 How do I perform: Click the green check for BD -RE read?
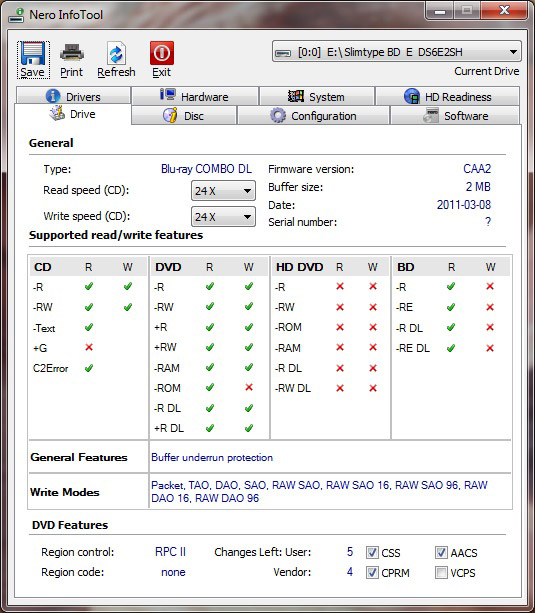coord(451,307)
